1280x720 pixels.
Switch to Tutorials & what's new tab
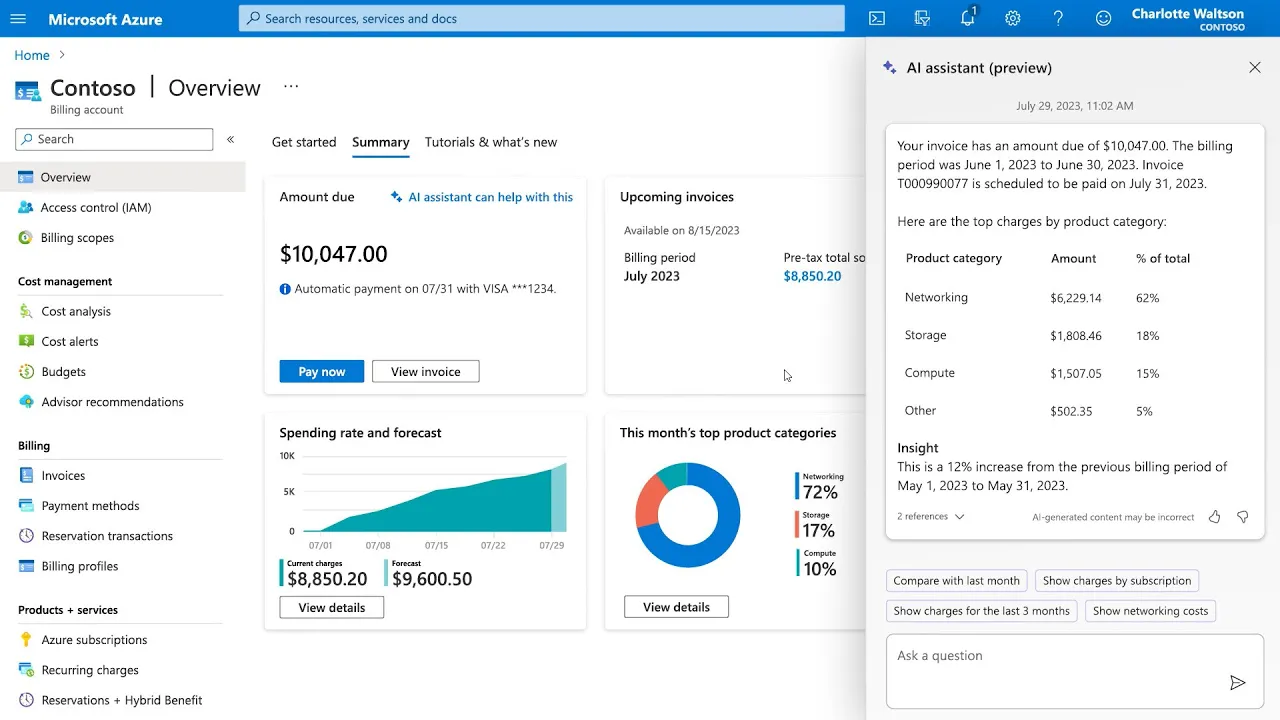491,142
